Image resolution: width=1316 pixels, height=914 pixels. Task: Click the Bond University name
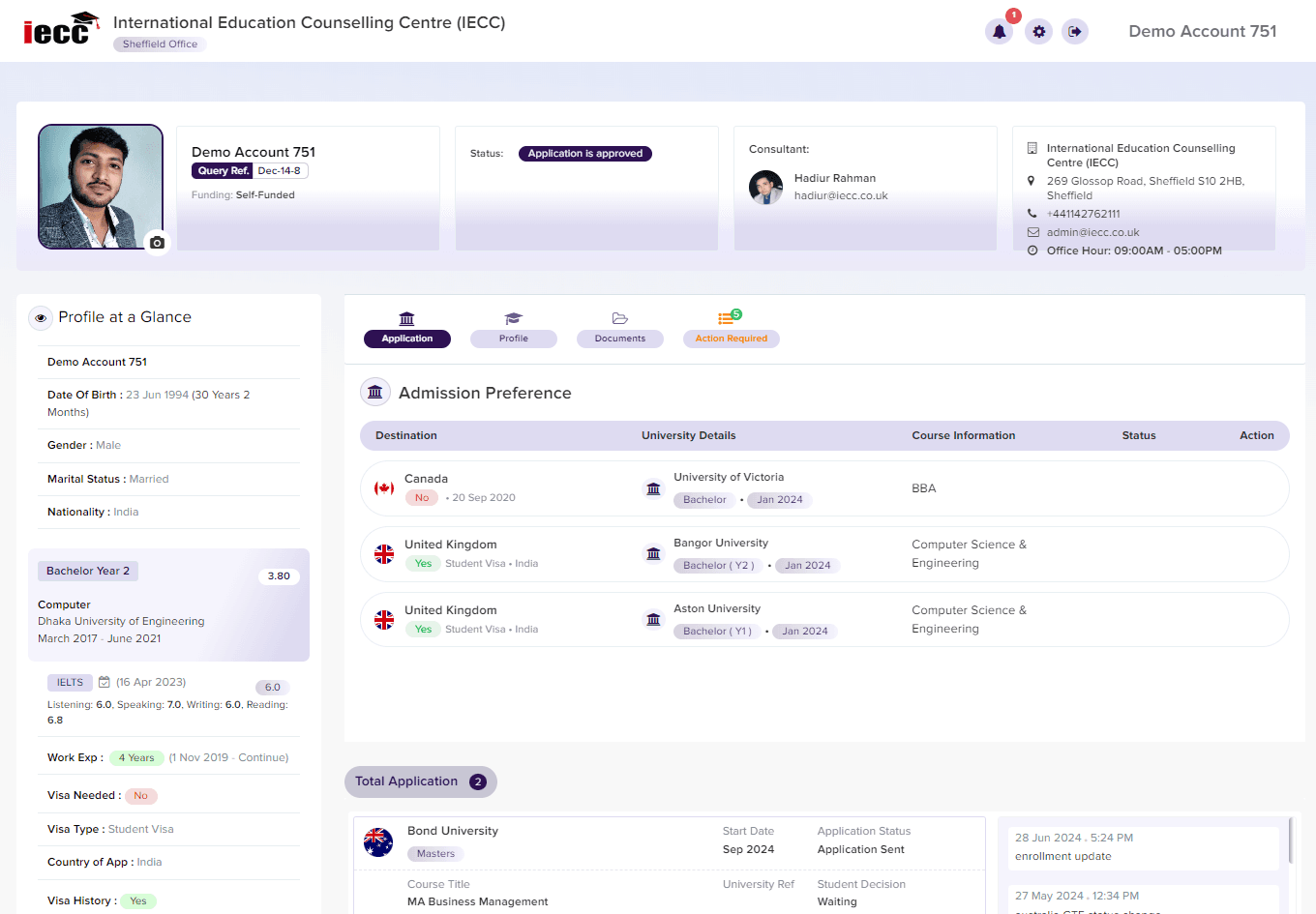(453, 831)
